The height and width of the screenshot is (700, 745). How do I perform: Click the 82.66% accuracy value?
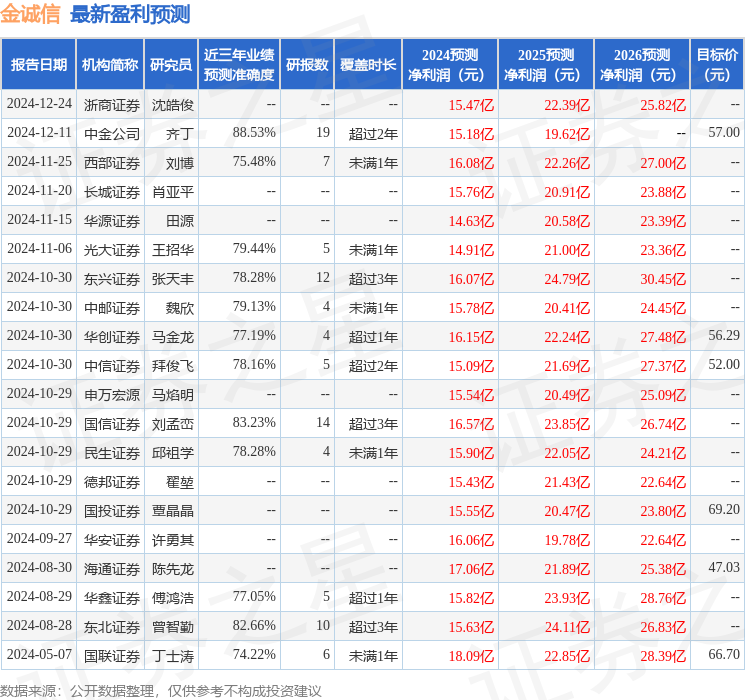click(254, 625)
